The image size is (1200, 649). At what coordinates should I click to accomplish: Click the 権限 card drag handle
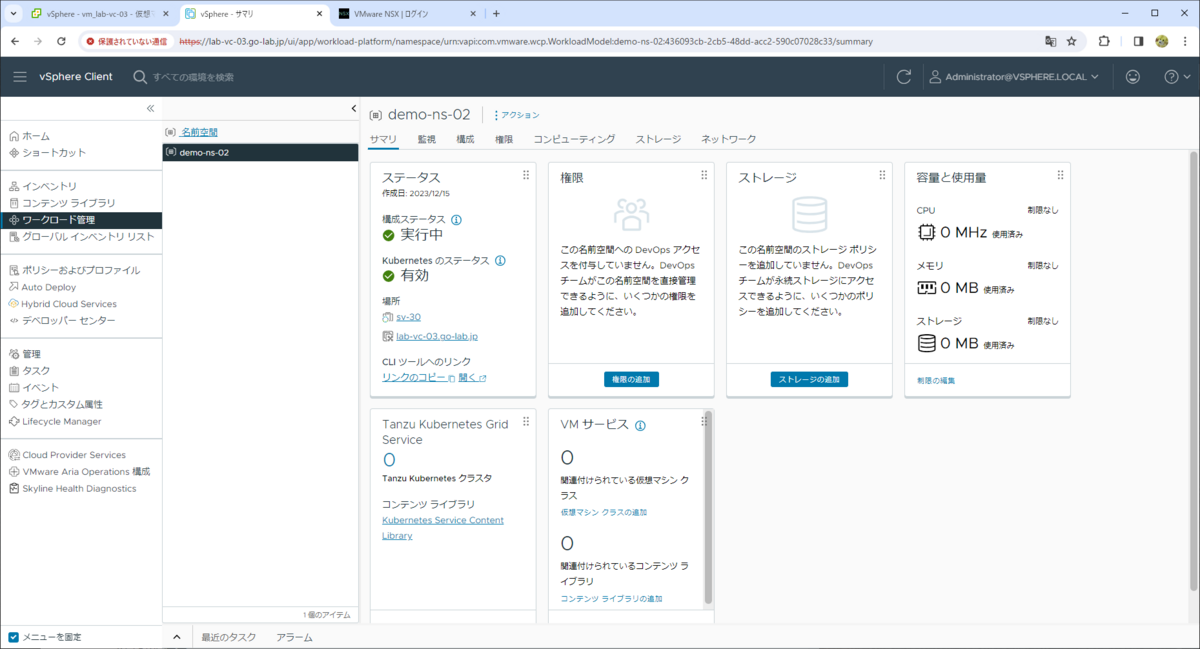704,175
